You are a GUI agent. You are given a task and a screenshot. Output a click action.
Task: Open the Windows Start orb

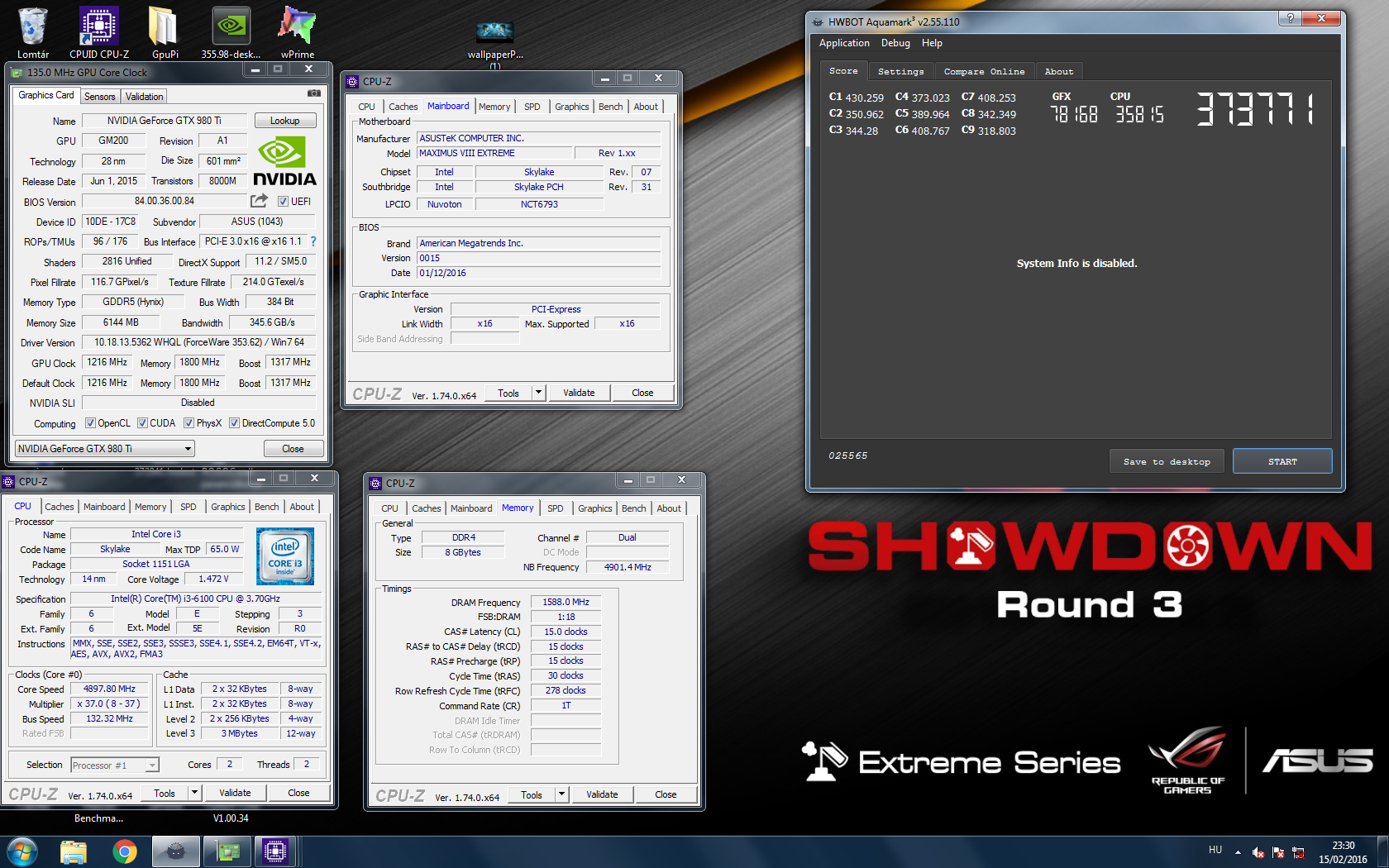pos(22,851)
